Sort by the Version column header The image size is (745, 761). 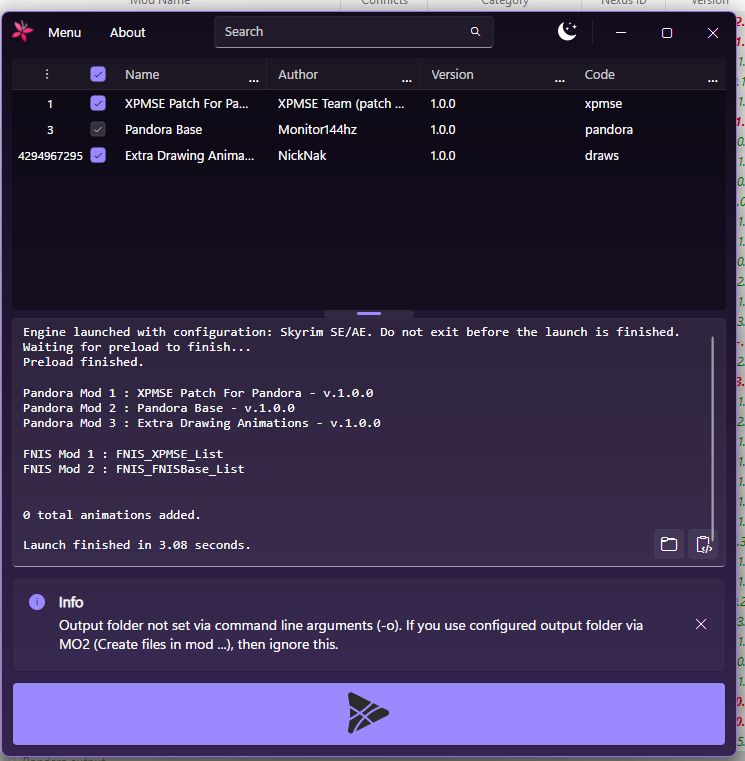[x=452, y=74]
